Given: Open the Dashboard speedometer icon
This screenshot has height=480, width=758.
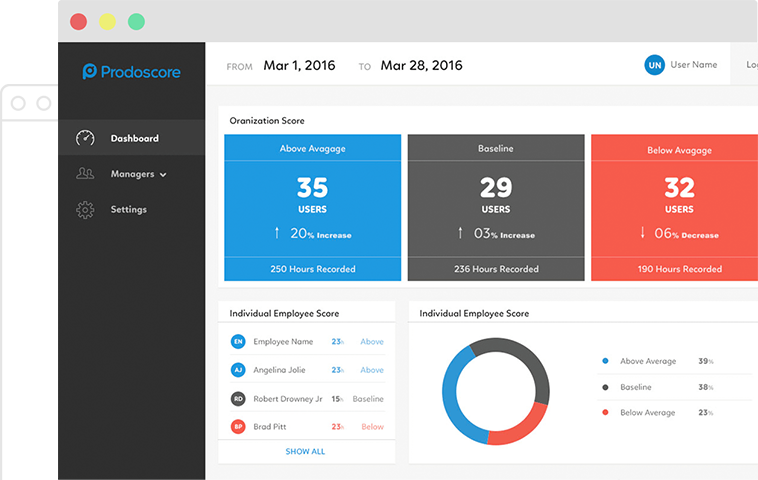Looking at the screenshot, I should click(x=85, y=138).
